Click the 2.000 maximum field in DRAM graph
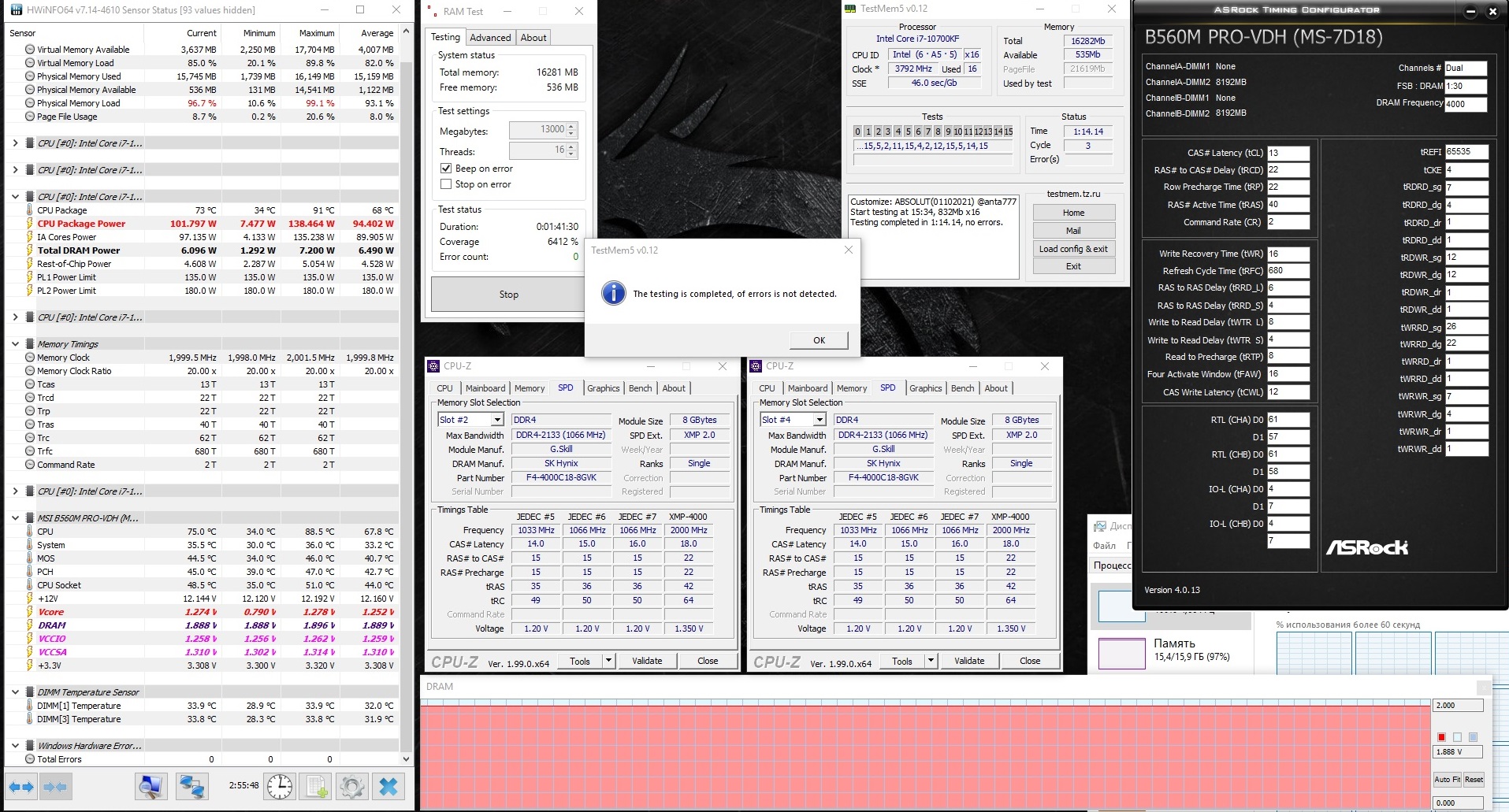This screenshot has height=812, width=1509. point(1458,706)
